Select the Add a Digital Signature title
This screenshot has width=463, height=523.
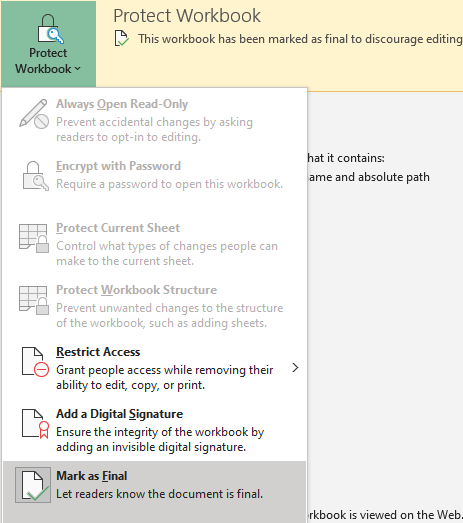coord(119,414)
